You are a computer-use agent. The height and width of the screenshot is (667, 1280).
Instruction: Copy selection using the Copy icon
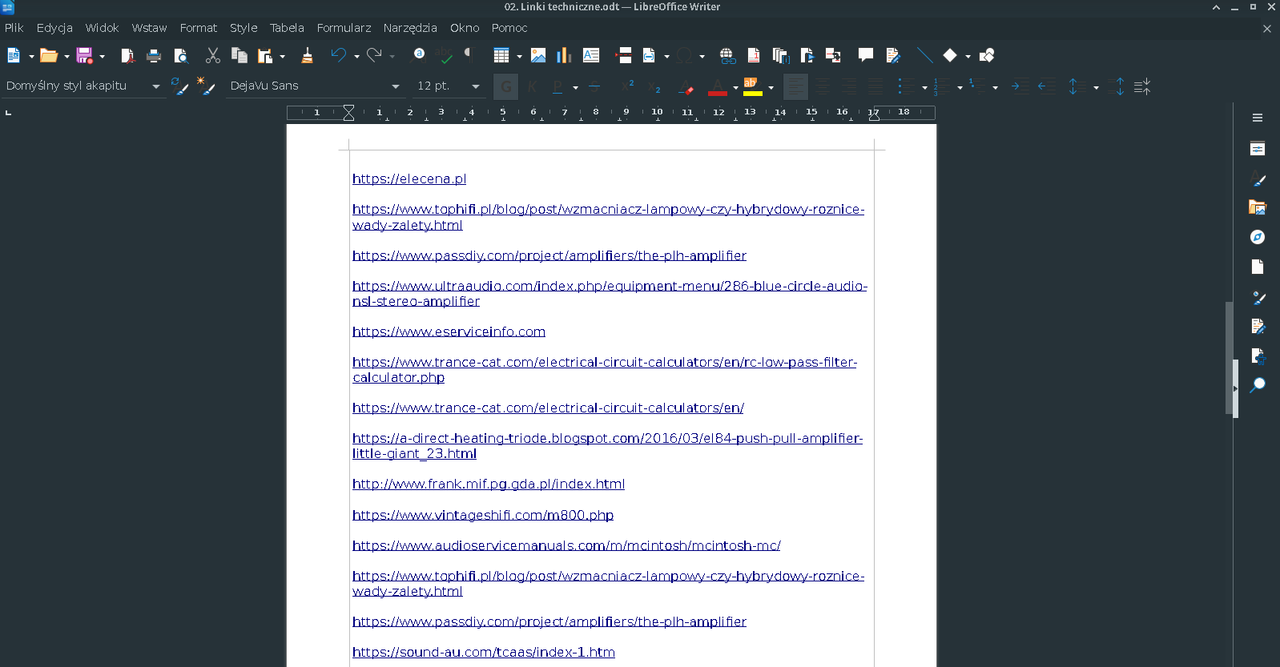(239, 55)
